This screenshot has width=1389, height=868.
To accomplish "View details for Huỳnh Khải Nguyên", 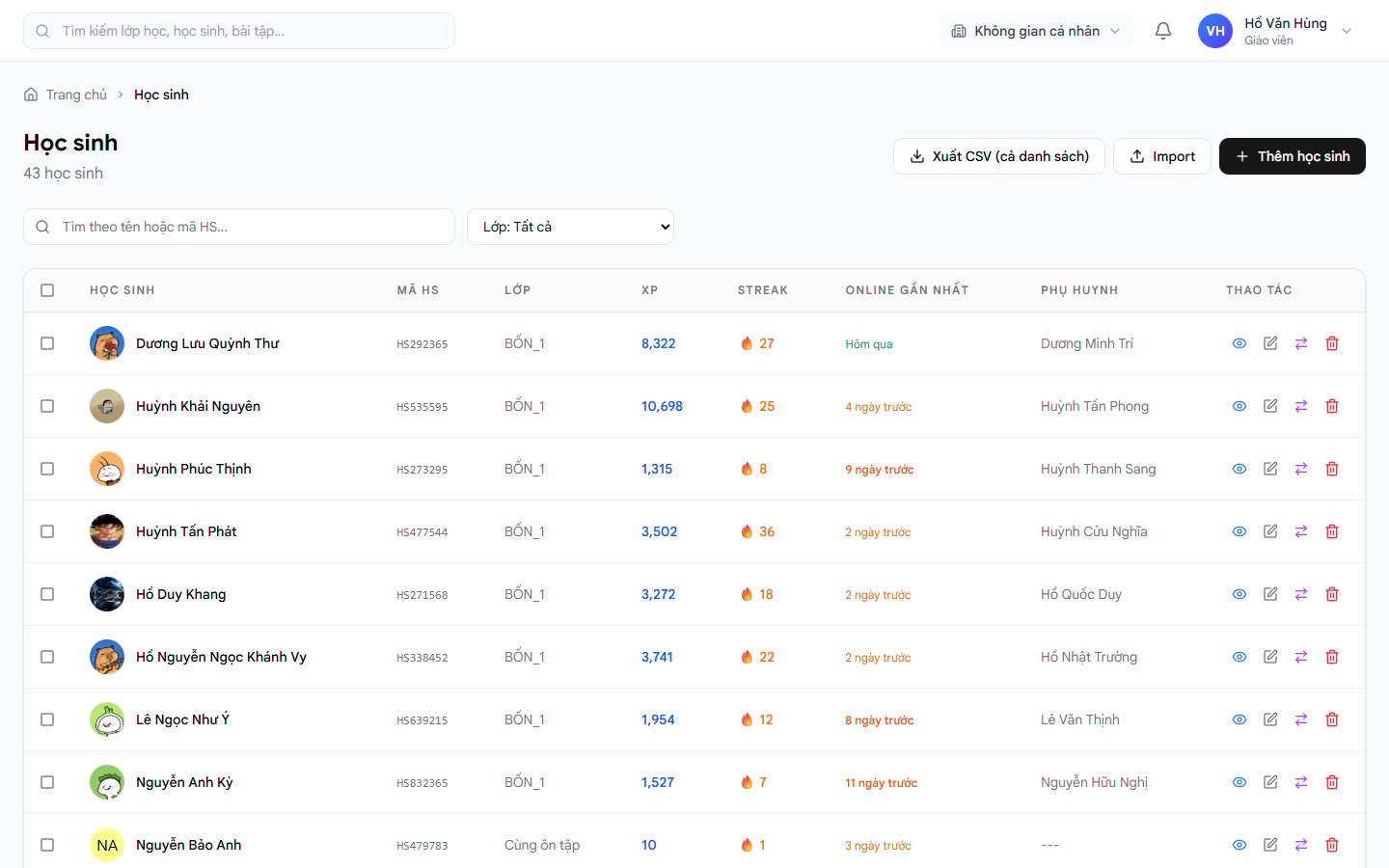I will [x=1239, y=406].
